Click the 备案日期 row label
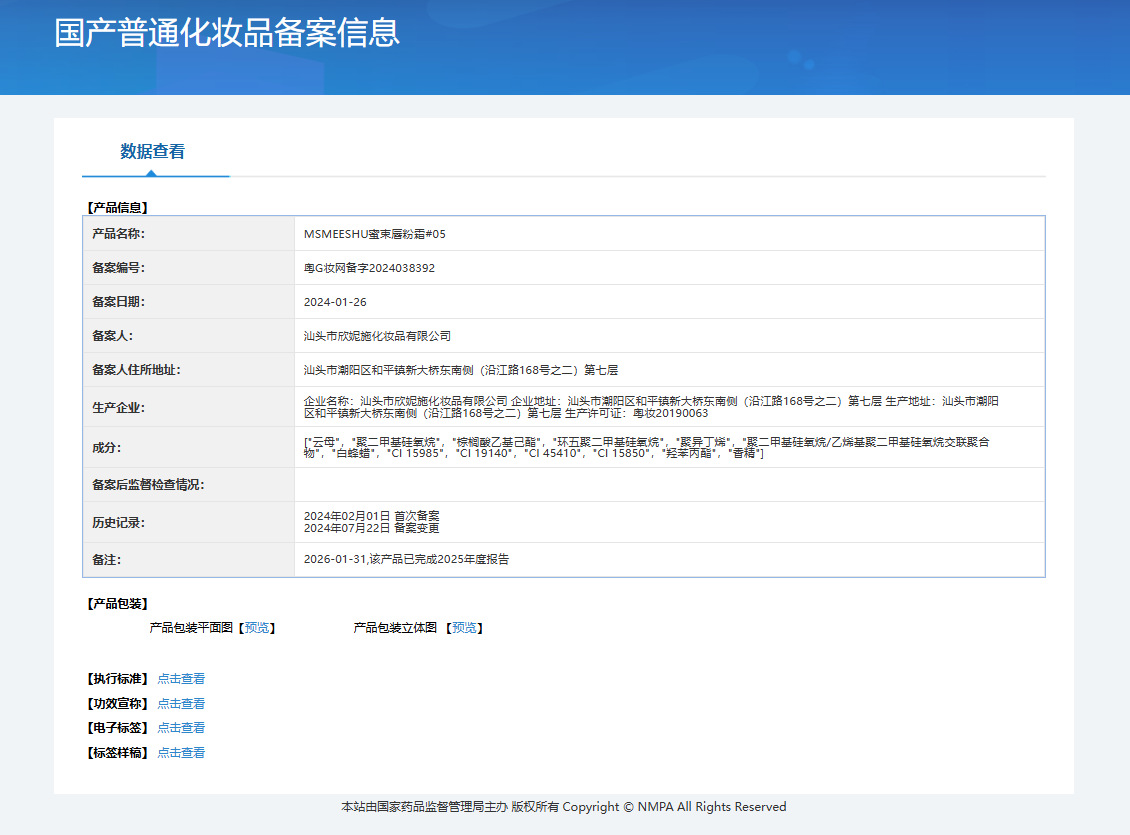 coord(118,302)
